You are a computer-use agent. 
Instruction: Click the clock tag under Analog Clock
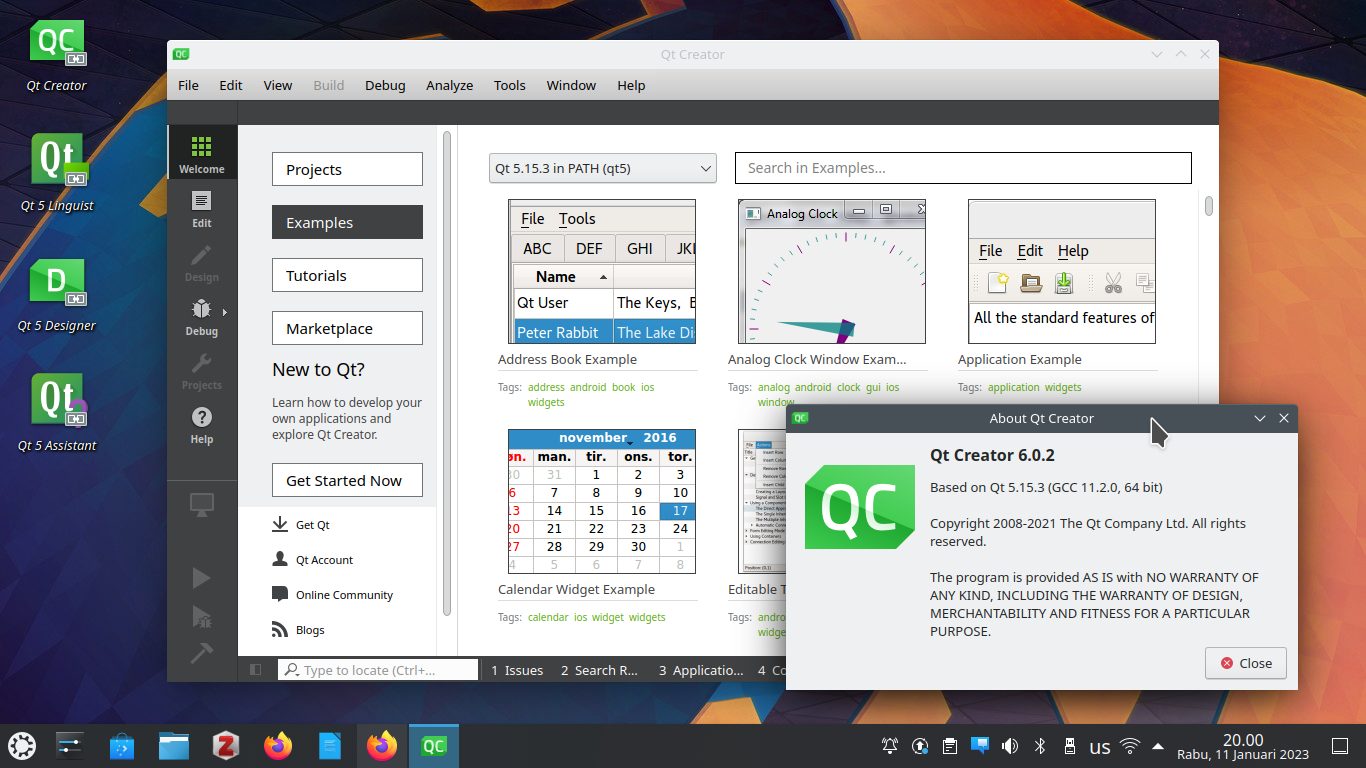(x=848, y=387)
